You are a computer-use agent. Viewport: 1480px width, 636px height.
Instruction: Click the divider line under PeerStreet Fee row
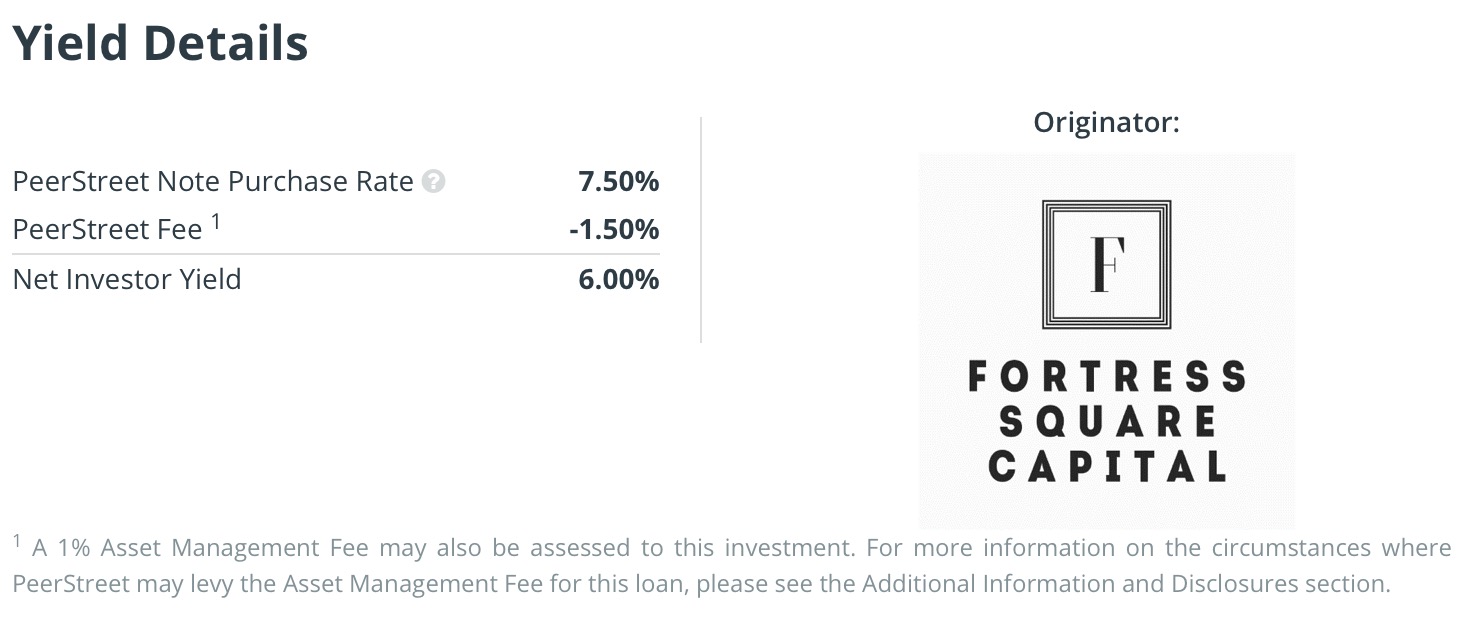(x=336, y=255)
